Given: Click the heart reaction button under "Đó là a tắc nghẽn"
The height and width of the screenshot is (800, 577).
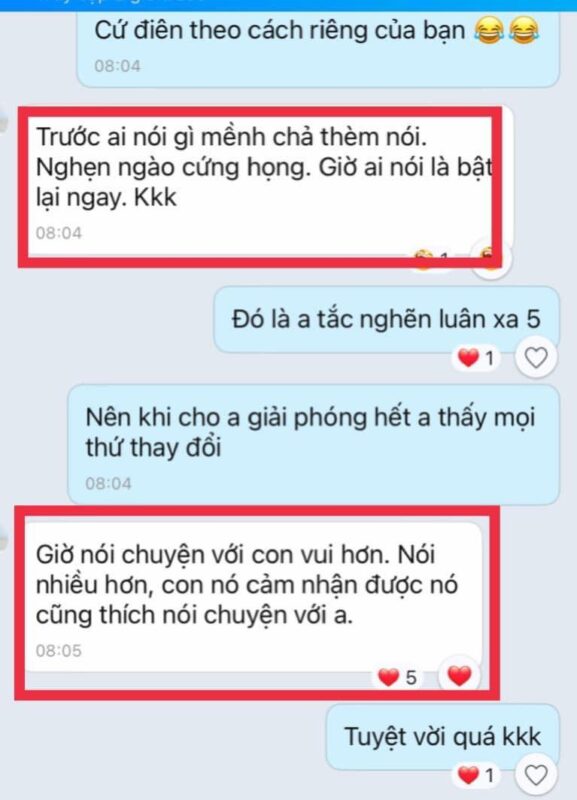Looking at the screenshot, I should pos(536,358).
